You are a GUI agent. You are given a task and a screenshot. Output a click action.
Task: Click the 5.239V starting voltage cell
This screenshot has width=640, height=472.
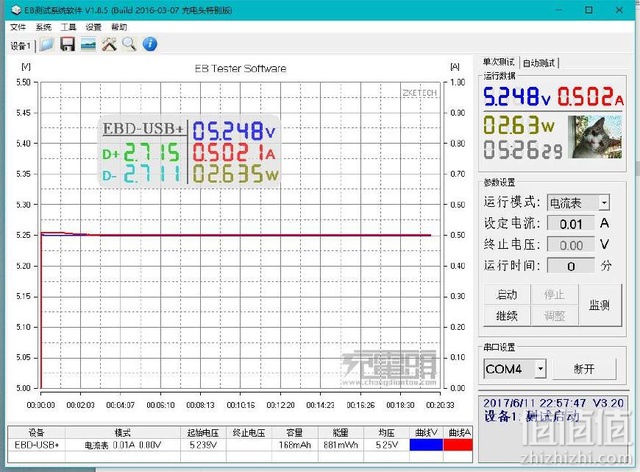click(203, 445)
